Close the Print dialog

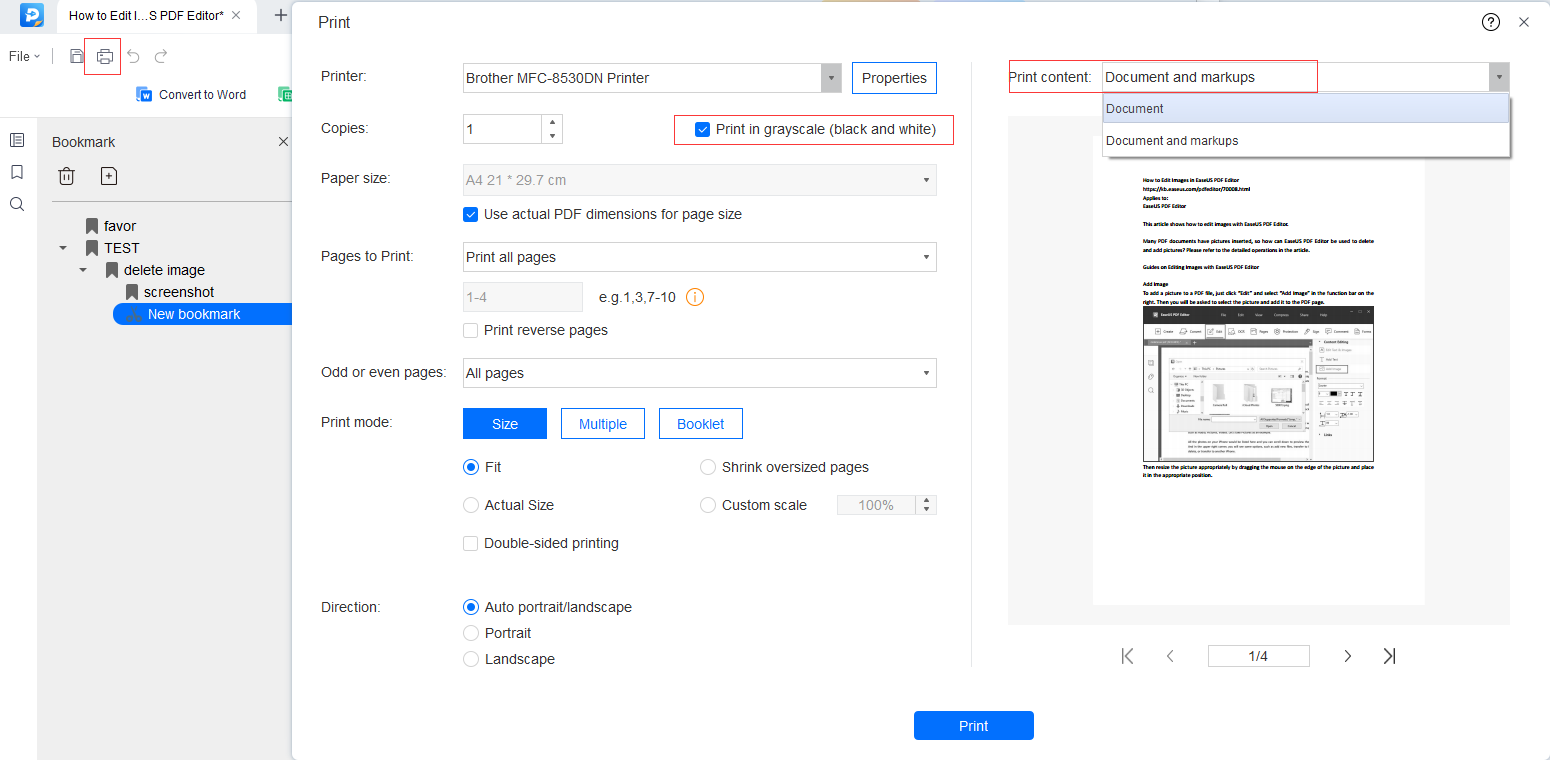1524,22
